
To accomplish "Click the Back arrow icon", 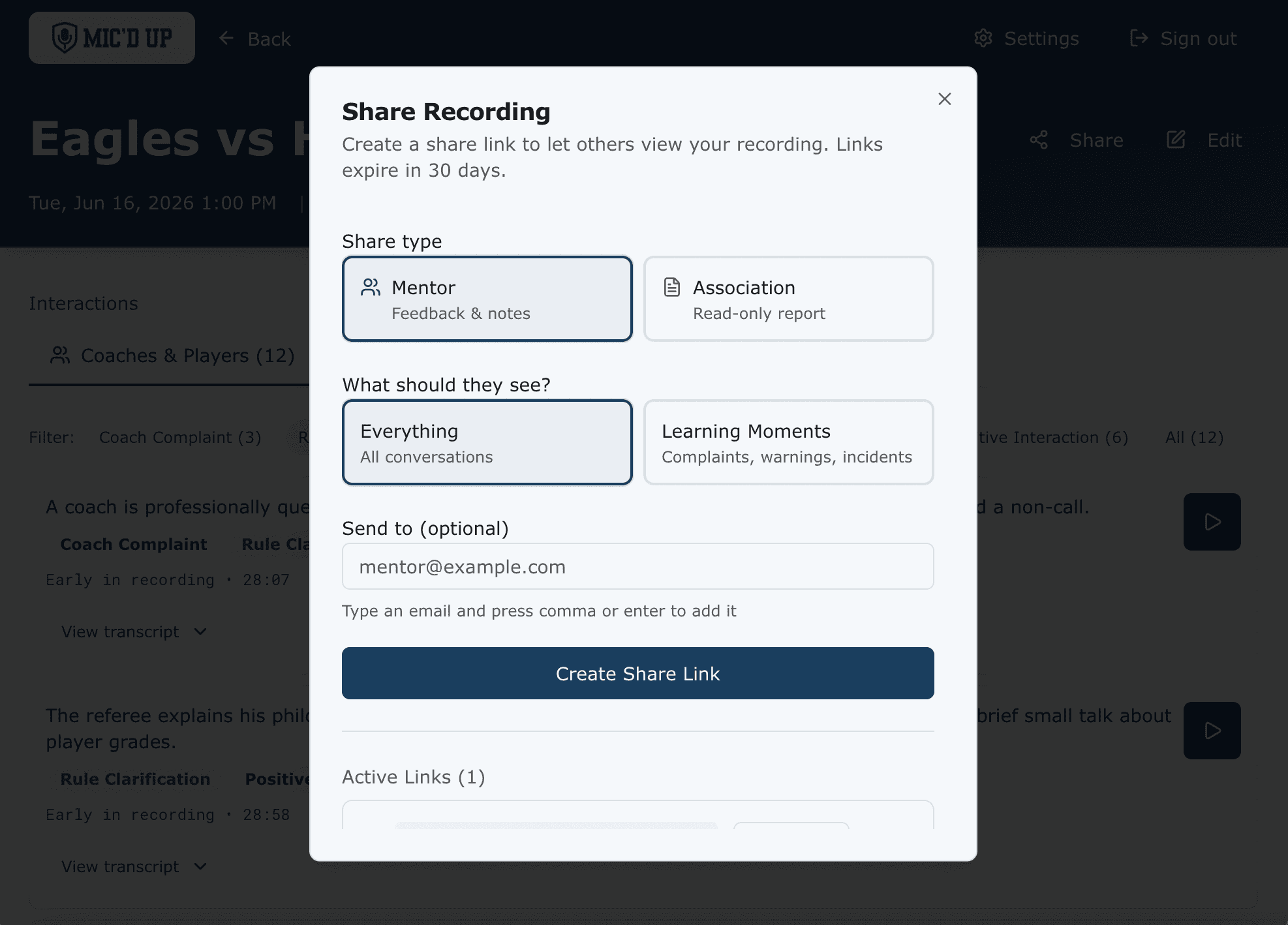I will click(226, 38).
